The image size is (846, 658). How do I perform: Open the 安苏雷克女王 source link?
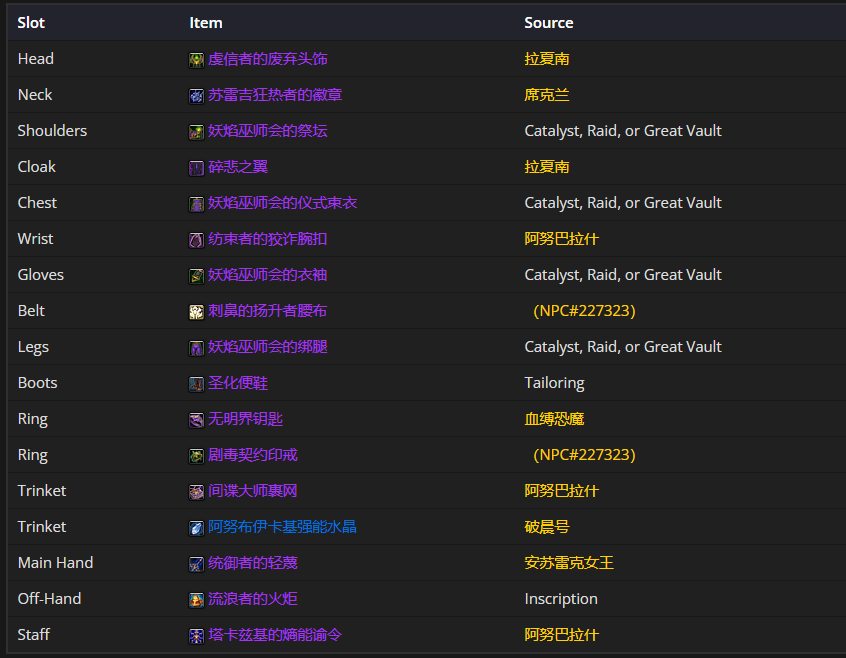[x=569, y=563]
